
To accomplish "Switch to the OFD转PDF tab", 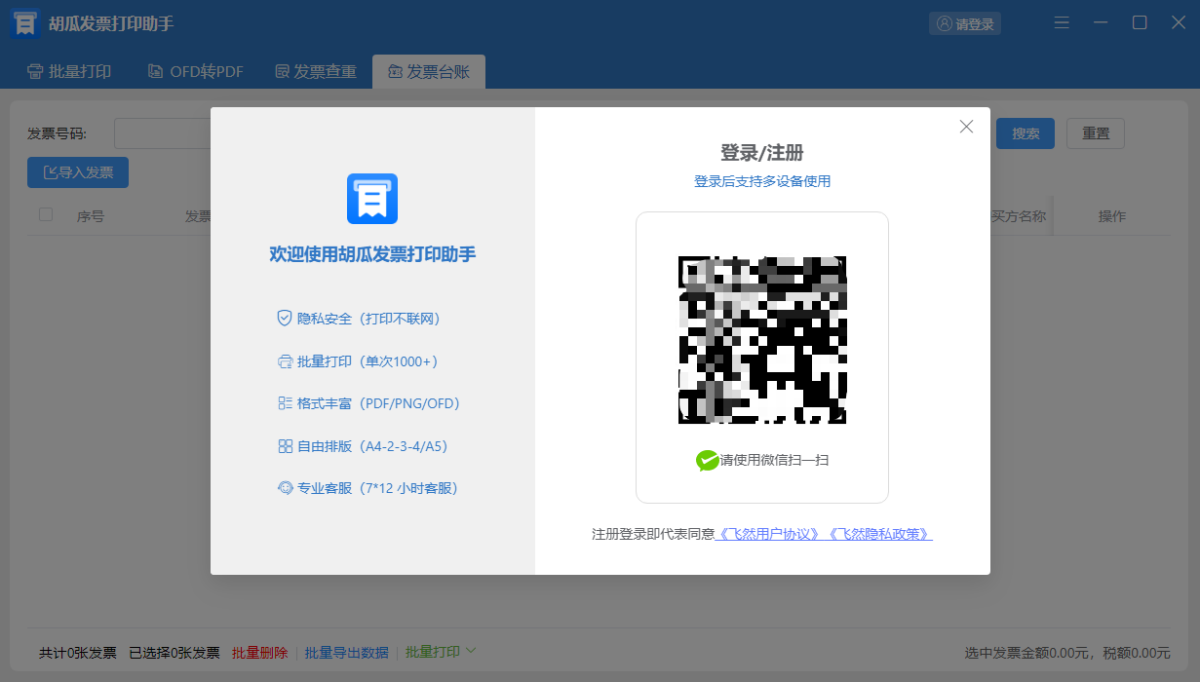I will click(x=195, y=71).
